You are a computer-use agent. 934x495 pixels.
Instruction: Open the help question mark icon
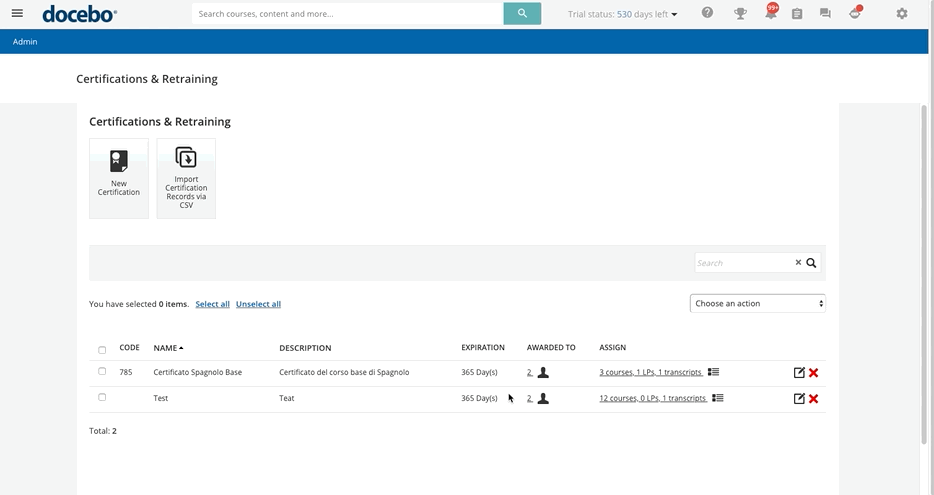point(707,13)
